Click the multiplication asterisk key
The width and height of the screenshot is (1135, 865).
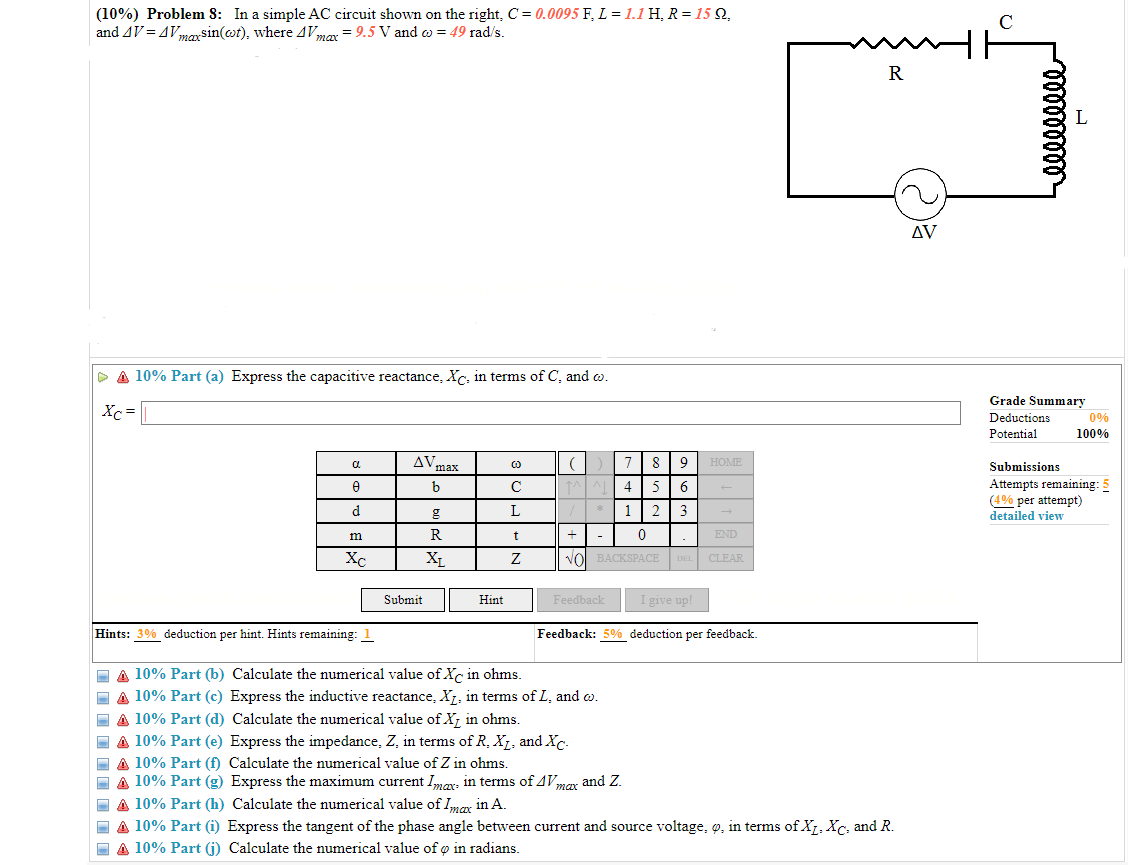click(599, 510)
